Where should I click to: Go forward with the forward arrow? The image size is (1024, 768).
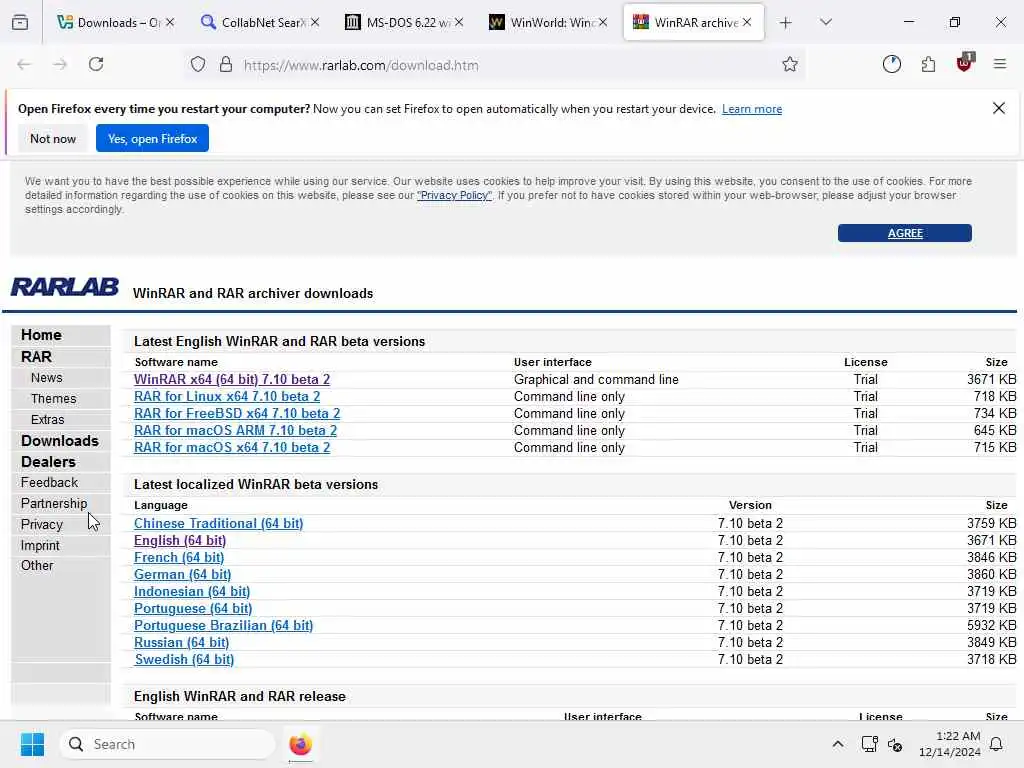[x=60, y=64]
